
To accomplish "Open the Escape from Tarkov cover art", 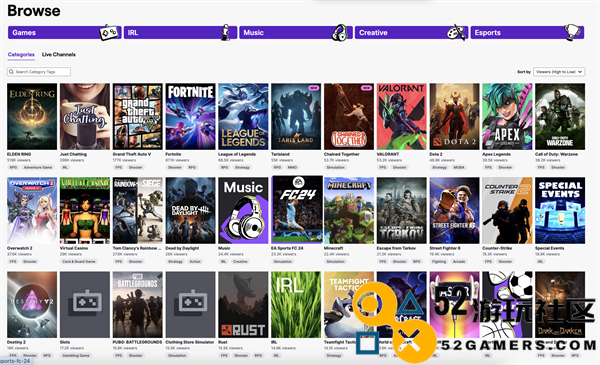I will [402, 210].
